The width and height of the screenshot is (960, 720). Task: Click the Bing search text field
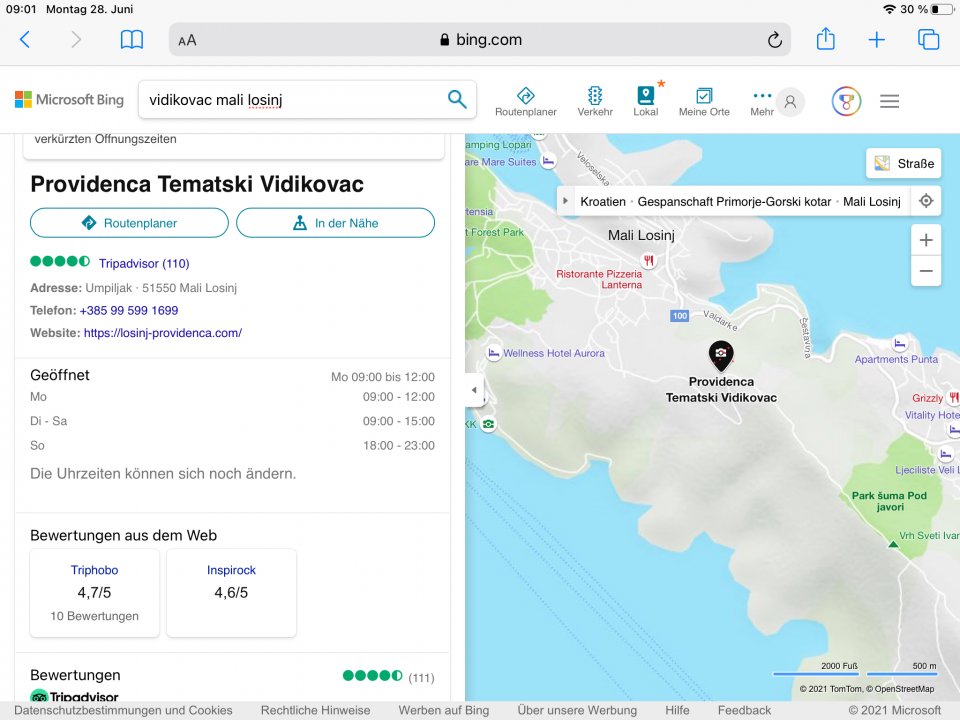[290, 99]
